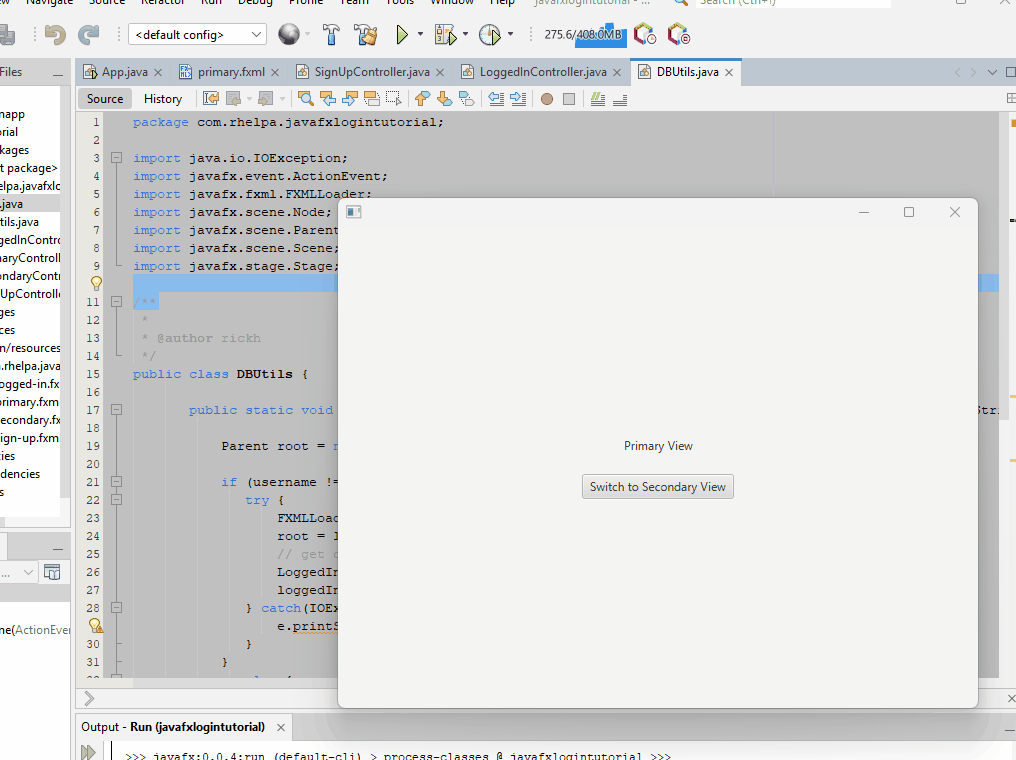Click Find Previous Occurrence icon
The height and width of the screenshot is (760, 1016).
point(329,98)
